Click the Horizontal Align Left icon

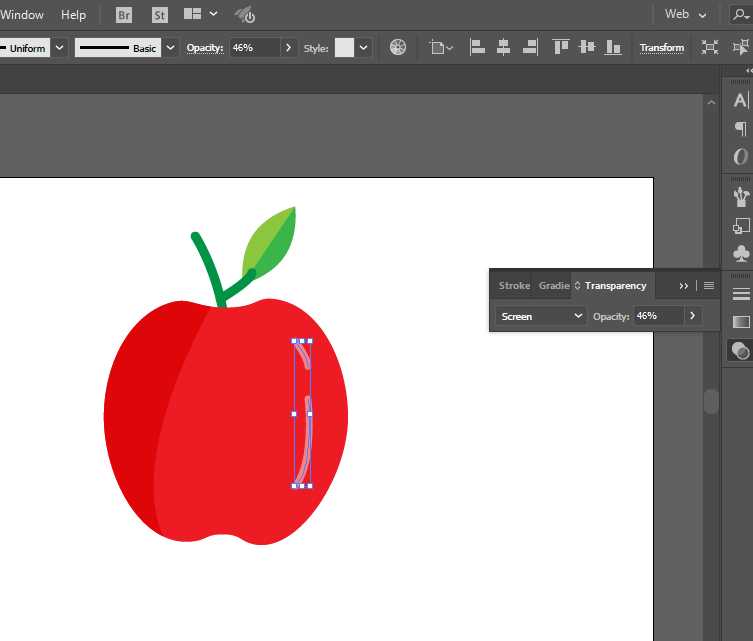[x=477, y=47]
